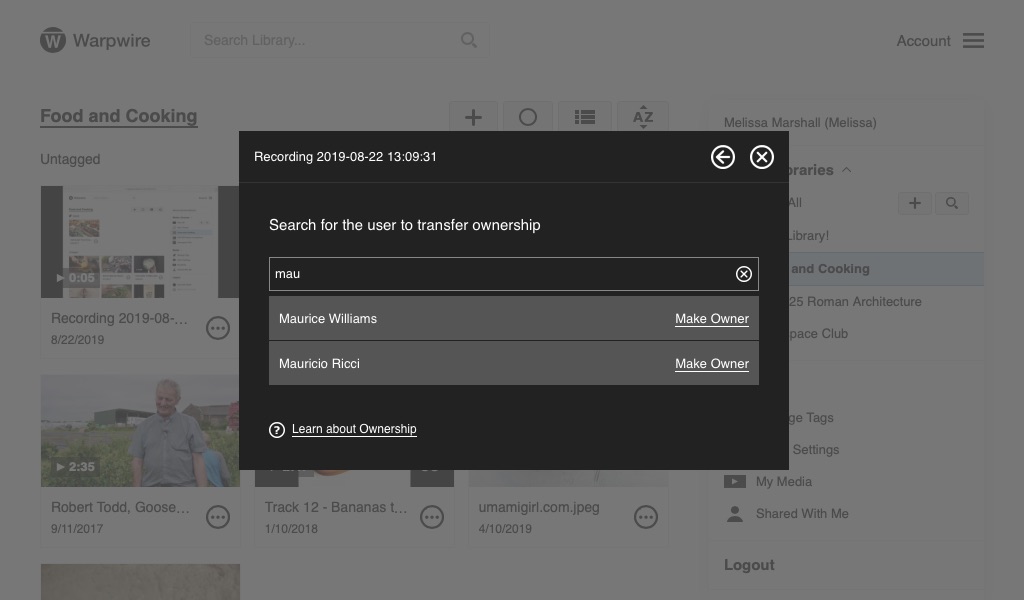Open the Learn about Ownership link
Image resolution: width=1024 pixels, height=600 pixels.
(x=354, y=429)
